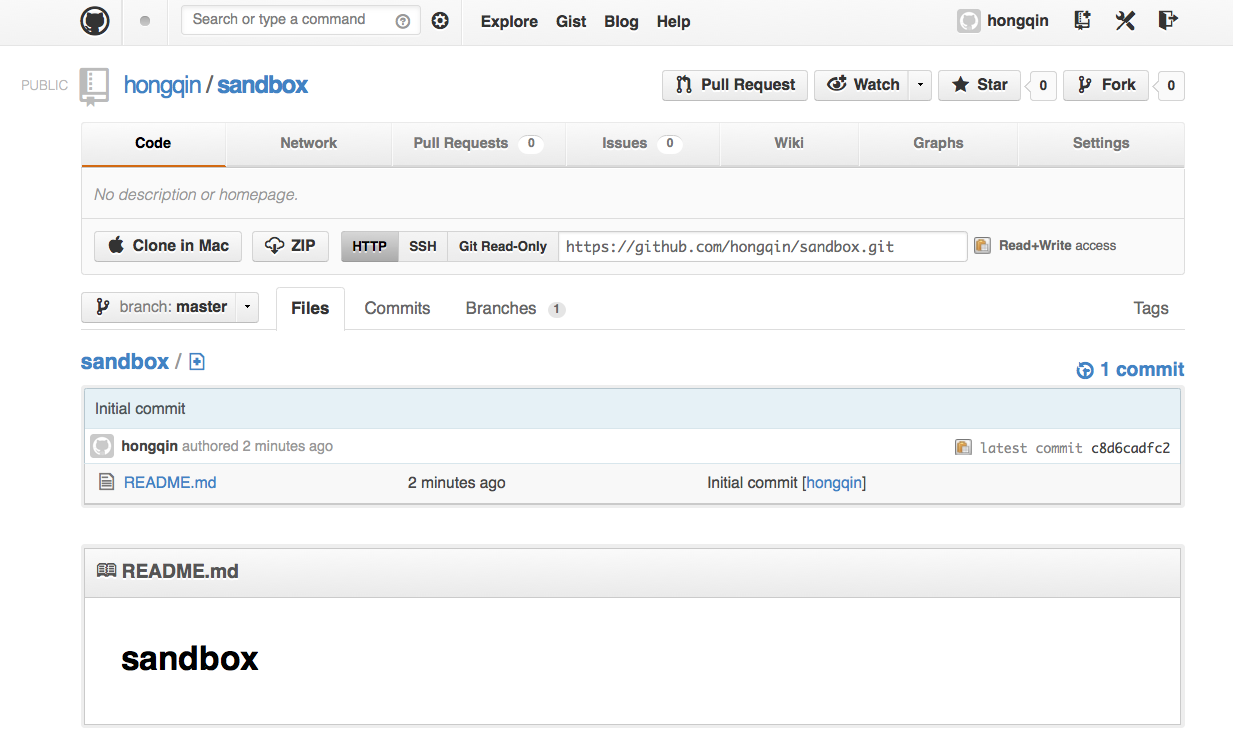This screenshot has height=754, width=1233.
Task: Click the hongqin avatar in header
Action: [x=968, y=21]
